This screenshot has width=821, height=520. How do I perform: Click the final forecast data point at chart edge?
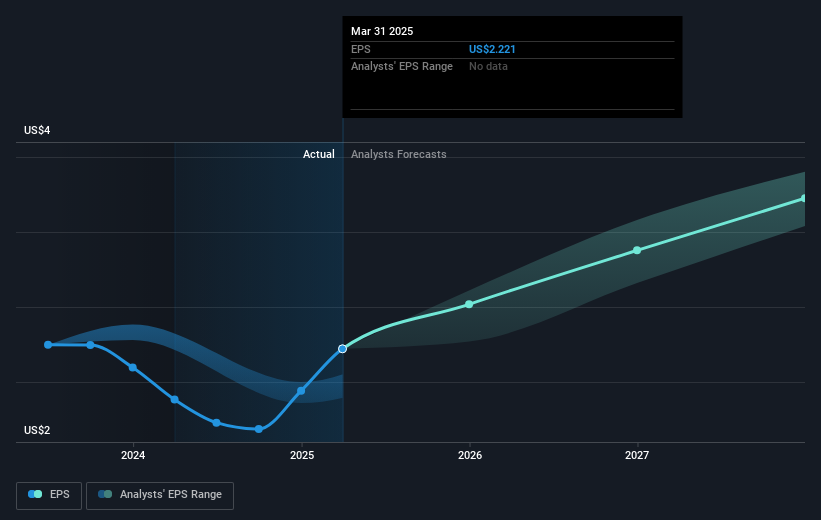[x=804, y=198]
